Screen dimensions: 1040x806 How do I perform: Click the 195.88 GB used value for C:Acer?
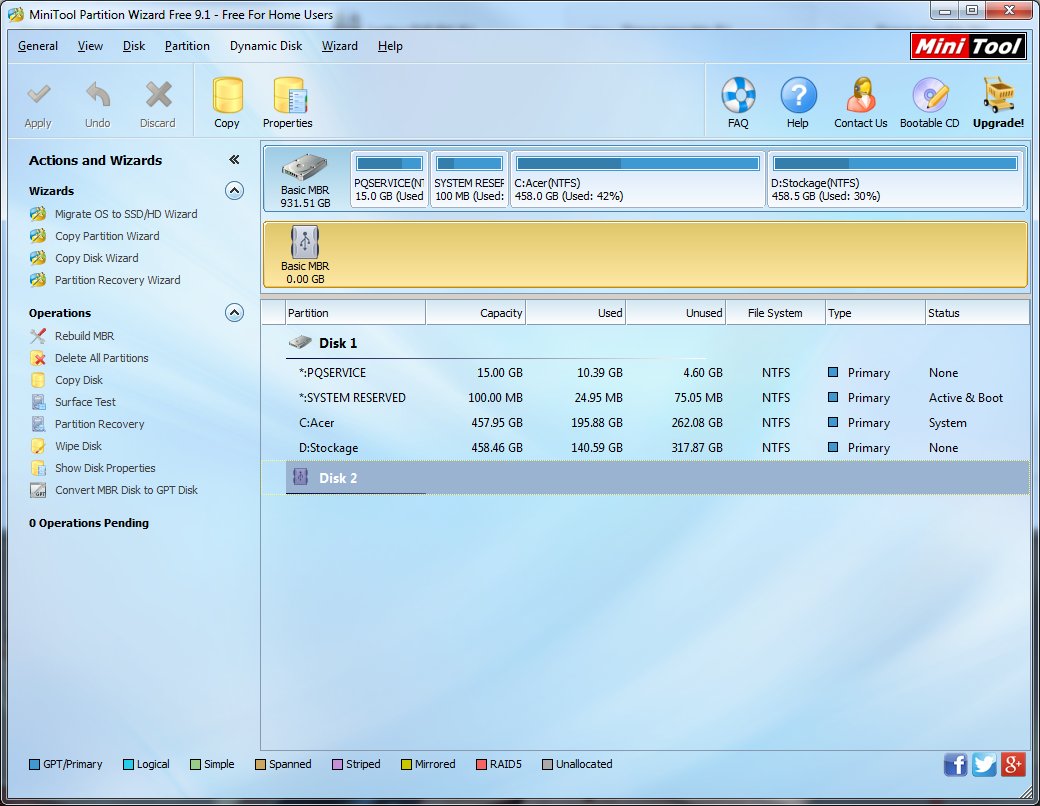(x=596, y=423)
